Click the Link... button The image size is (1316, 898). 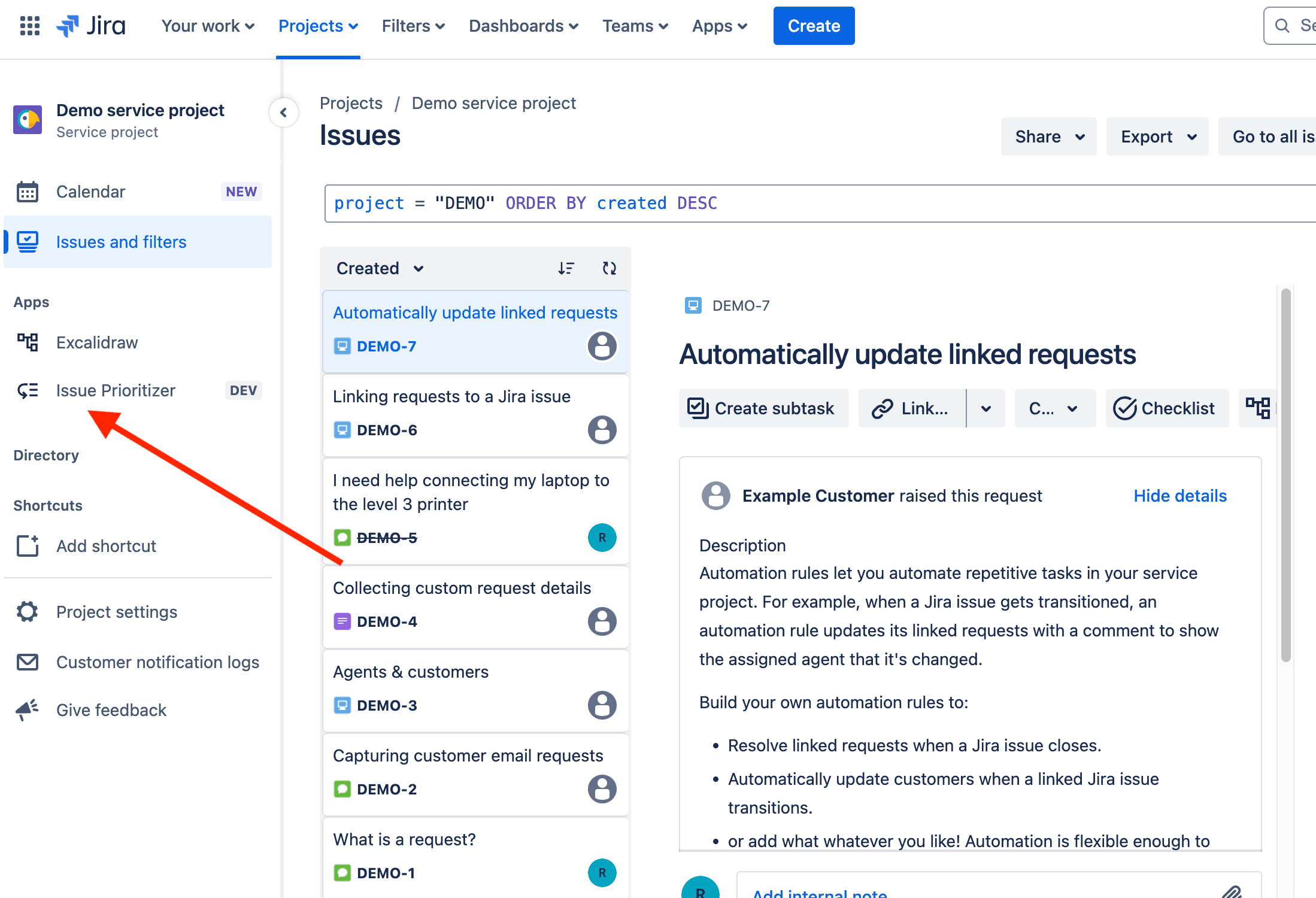pyautogui.click(x=912, y=408)
